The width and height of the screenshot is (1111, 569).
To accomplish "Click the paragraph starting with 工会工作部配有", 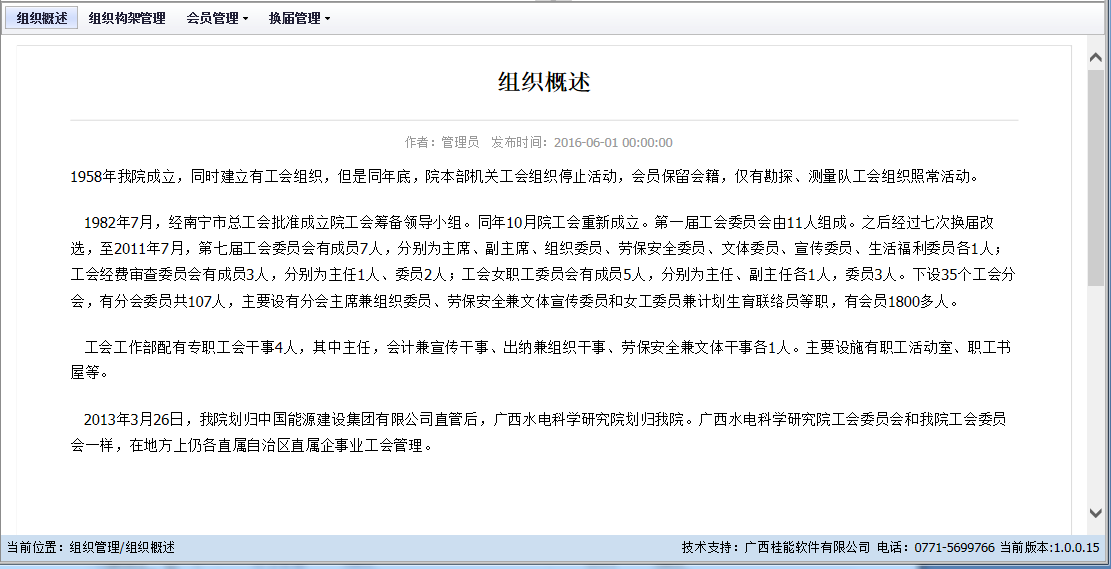I will tap(540, 359).
